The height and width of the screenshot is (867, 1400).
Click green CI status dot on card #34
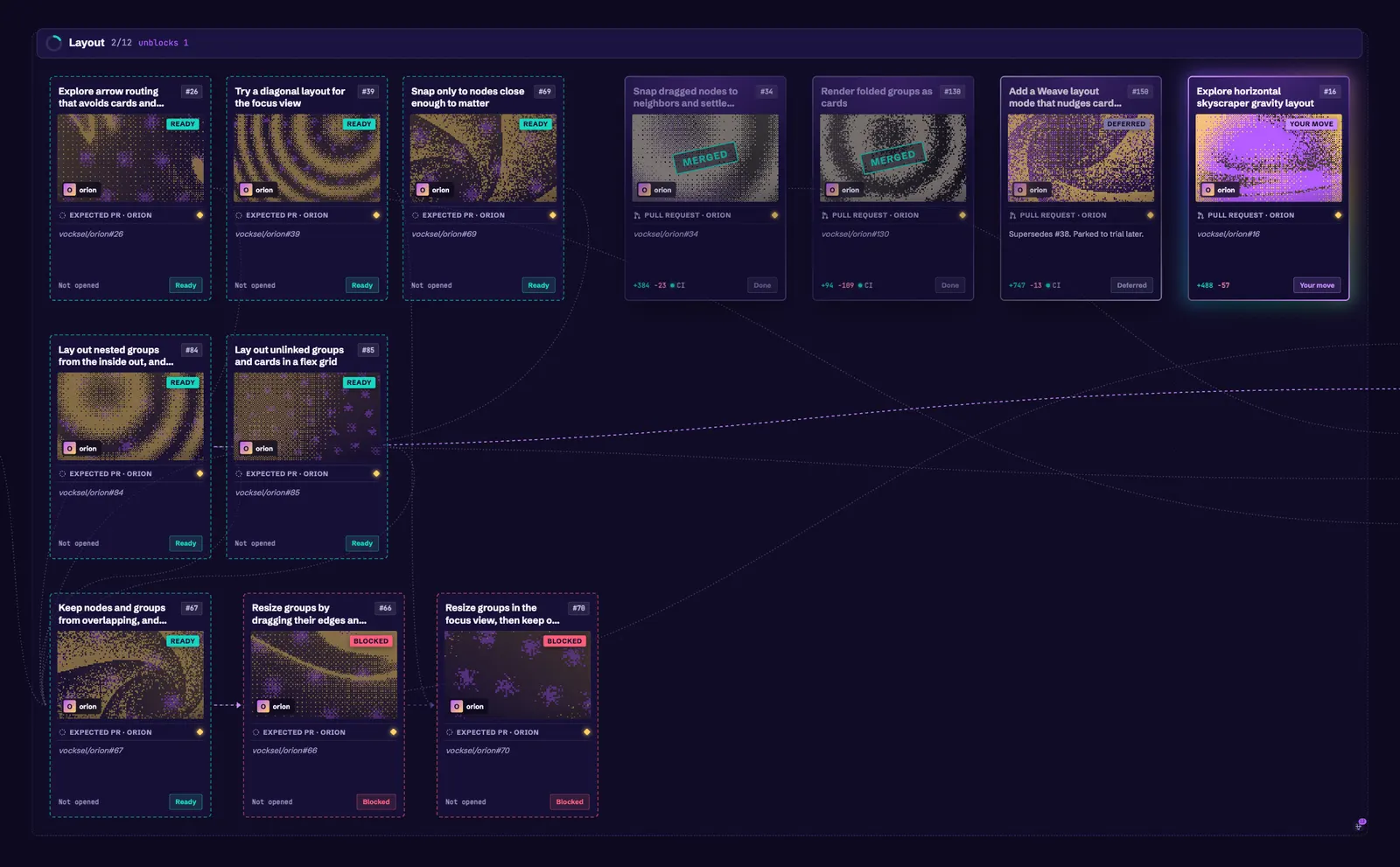pos(672,285)
